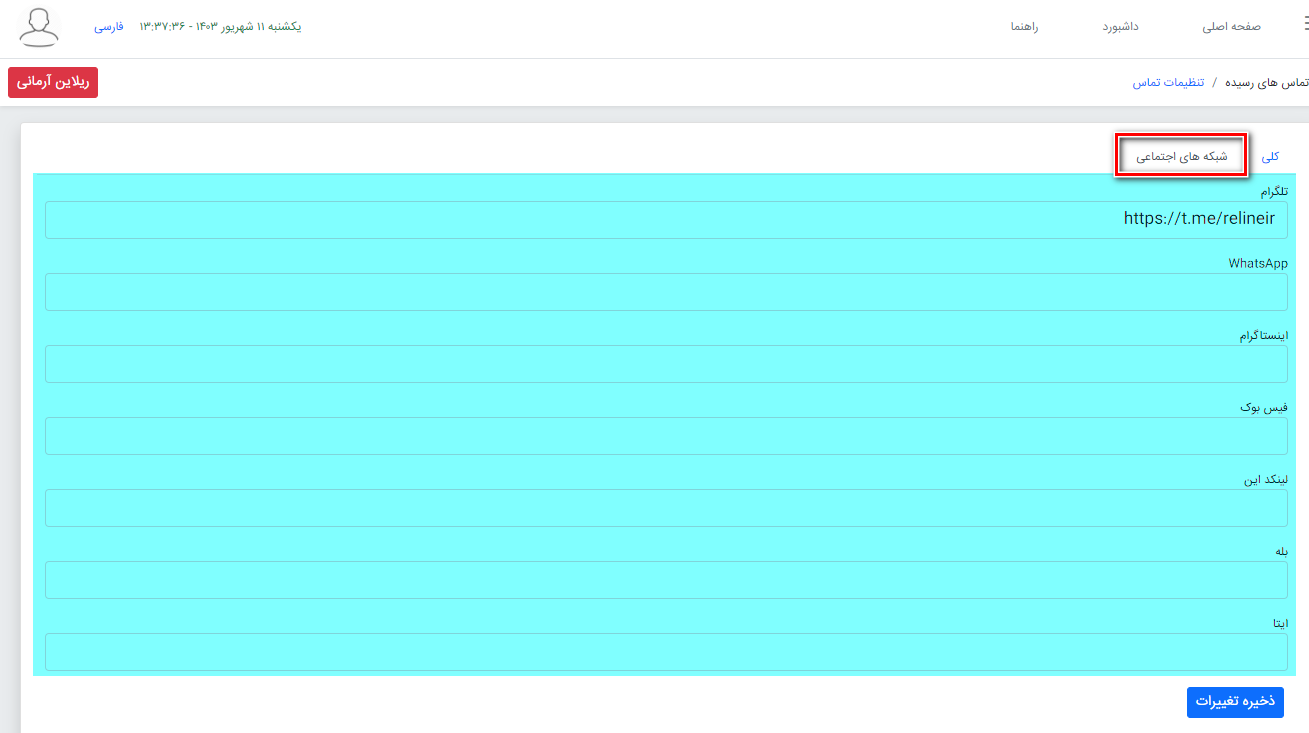Click the تلگرام field label
This screenshot has height=733, width=1309.
pyautogui.click(x=1274, y=191)
